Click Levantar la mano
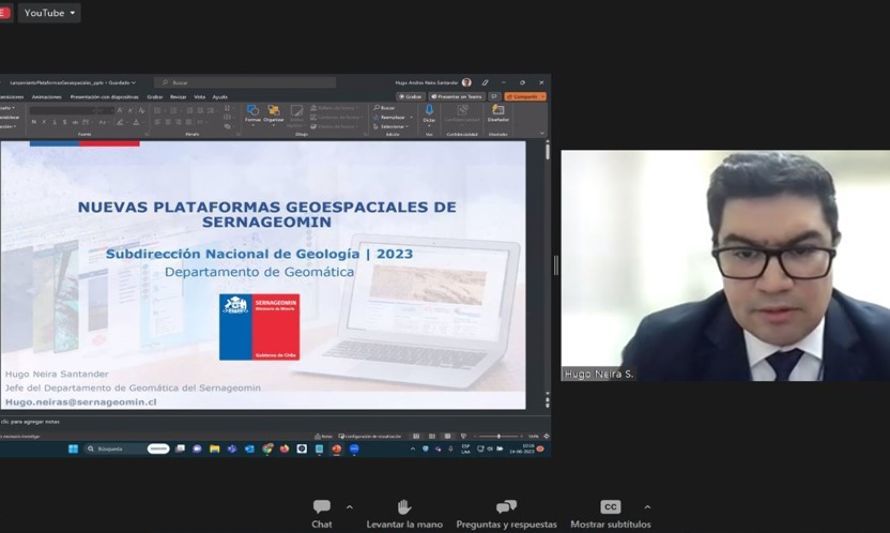 click(404, 514)
